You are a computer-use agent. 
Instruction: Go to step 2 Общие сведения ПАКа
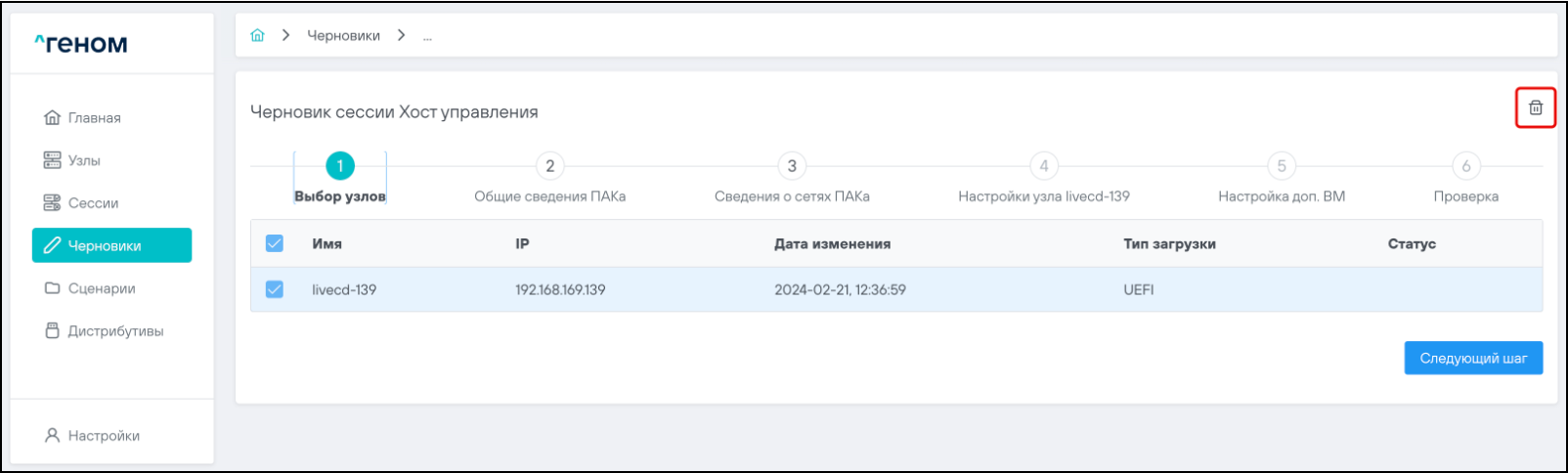[549, 166]
